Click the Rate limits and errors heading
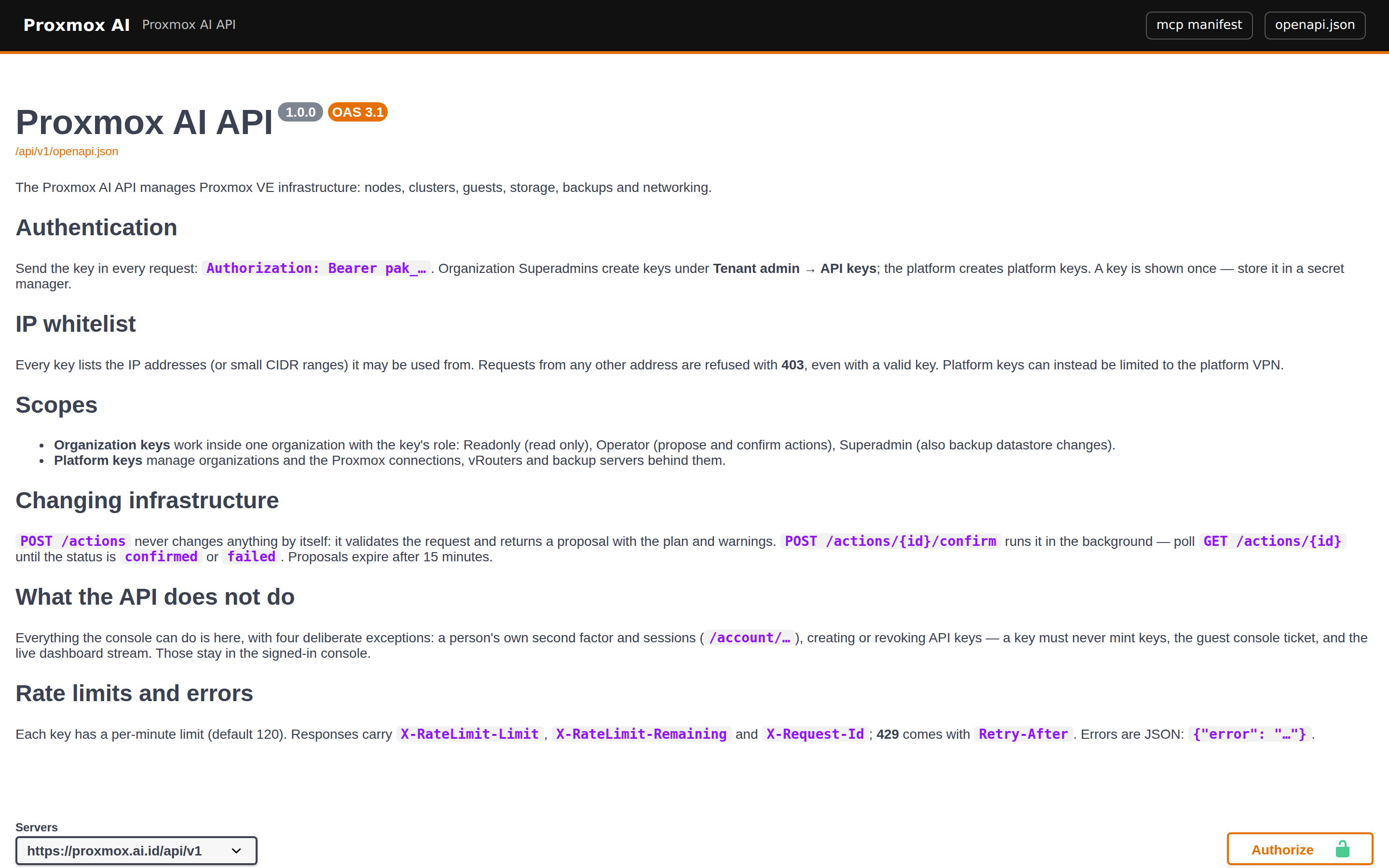 point(134,693)
